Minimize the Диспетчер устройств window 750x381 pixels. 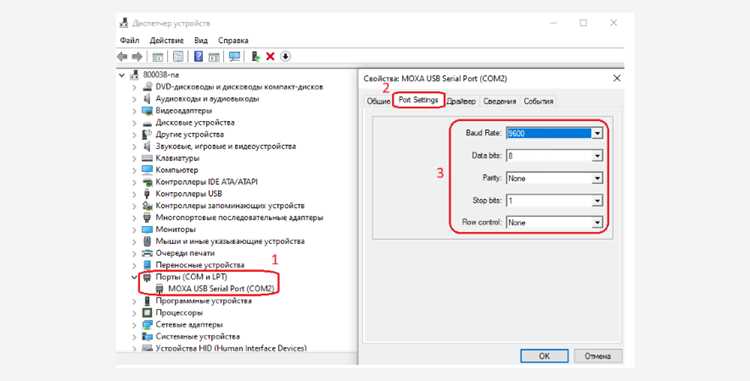tap(553, 23)
